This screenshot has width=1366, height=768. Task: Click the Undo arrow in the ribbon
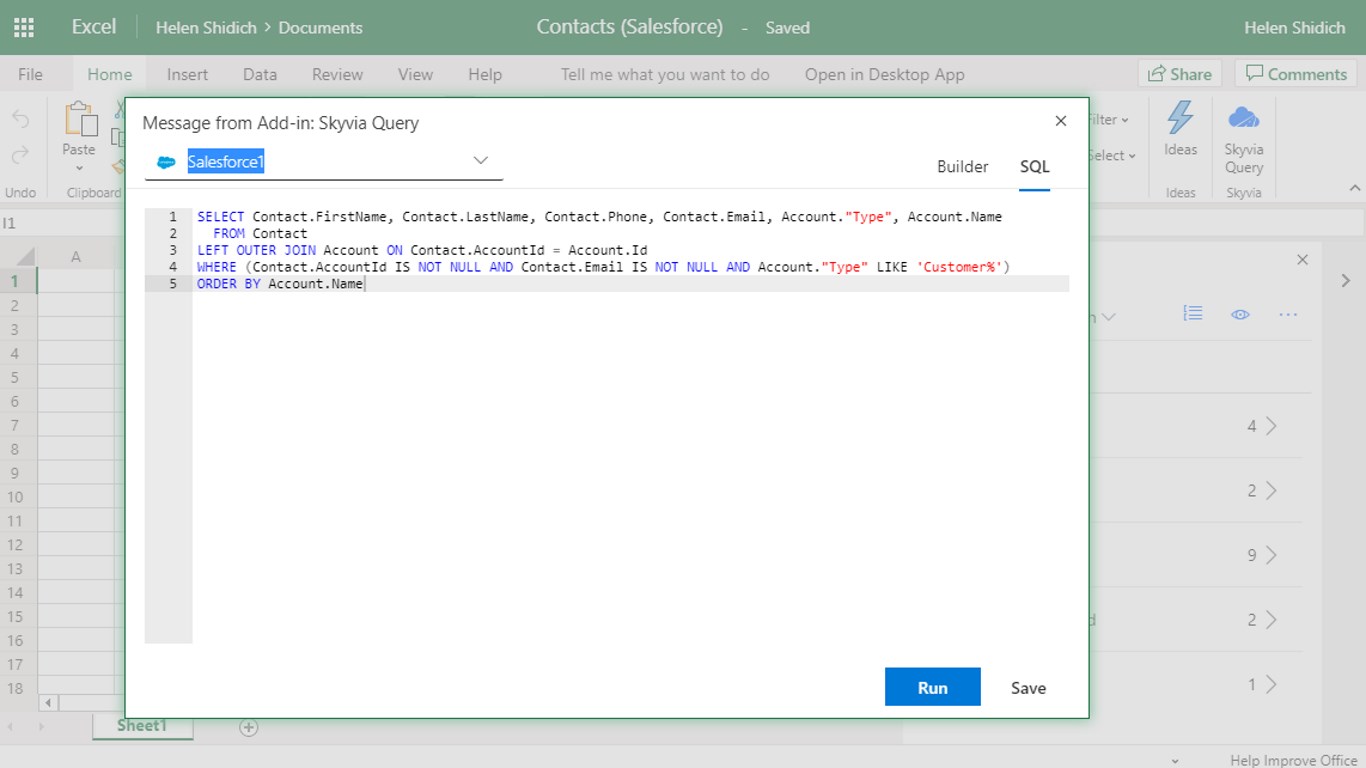(20, 120)
